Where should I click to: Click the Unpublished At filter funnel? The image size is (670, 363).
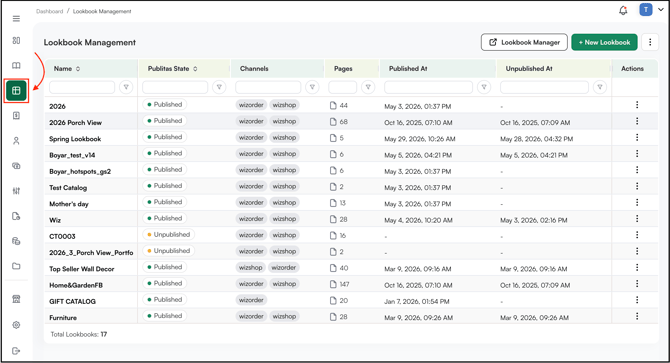pos(600,87)
